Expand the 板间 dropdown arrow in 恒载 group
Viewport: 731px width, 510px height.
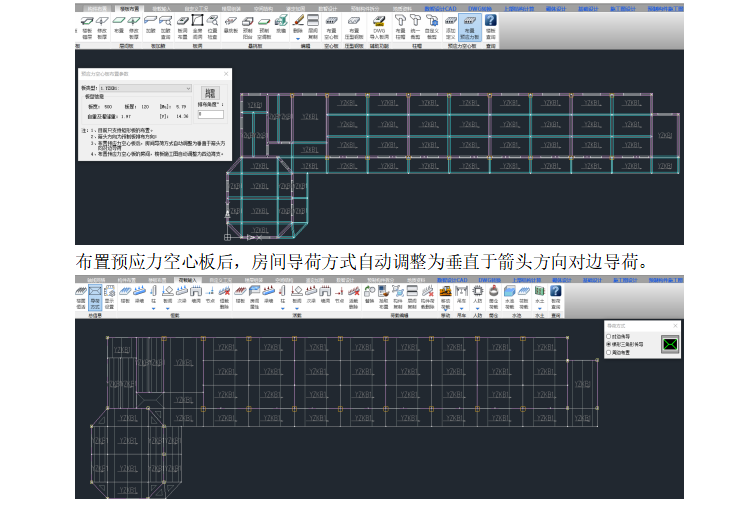click(x=167, y=309)
